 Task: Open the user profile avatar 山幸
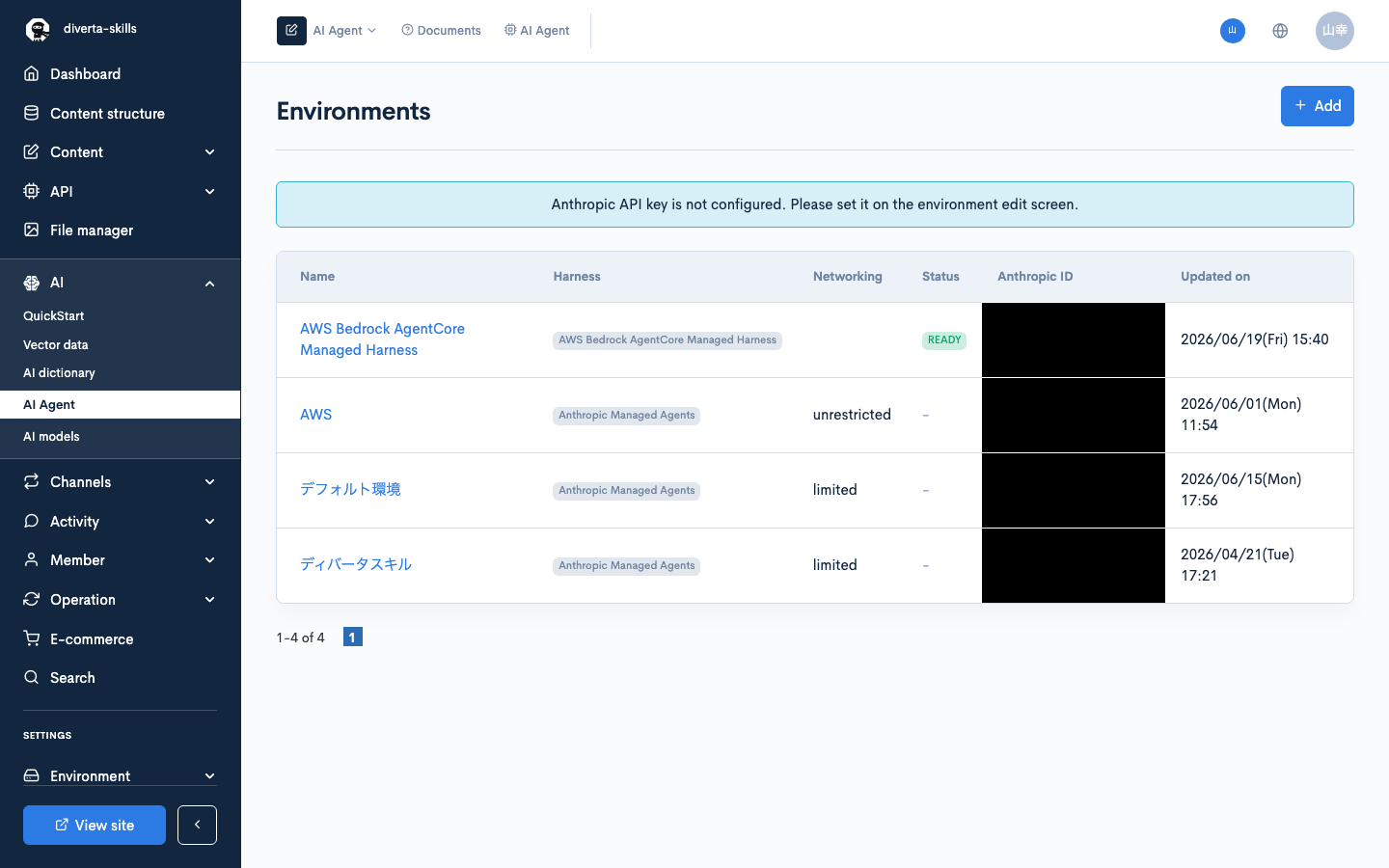click(x=1335, y=31)
